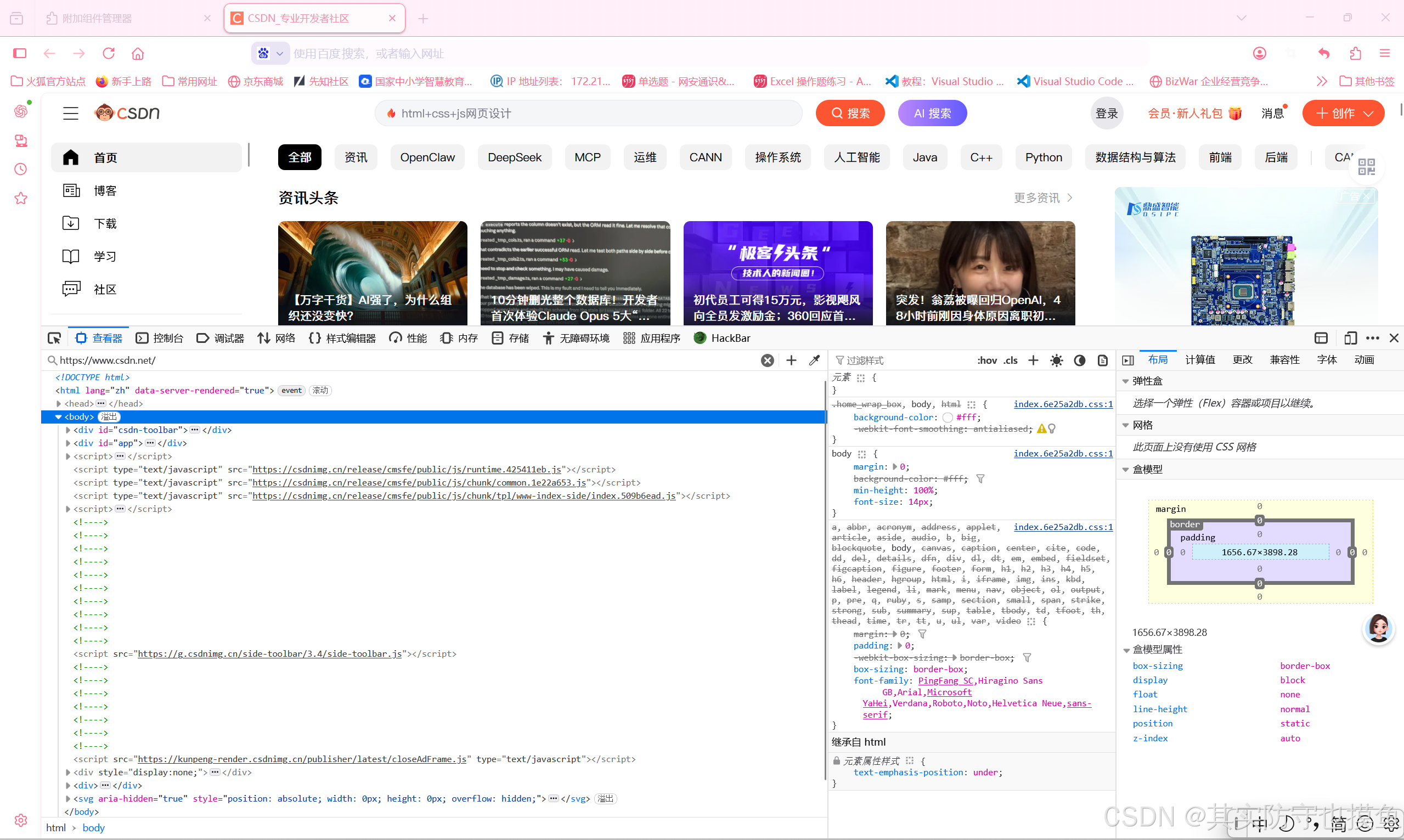Open the 调试器 debugger tab
Screen dimensions: 1404x840
click(220, 338)
